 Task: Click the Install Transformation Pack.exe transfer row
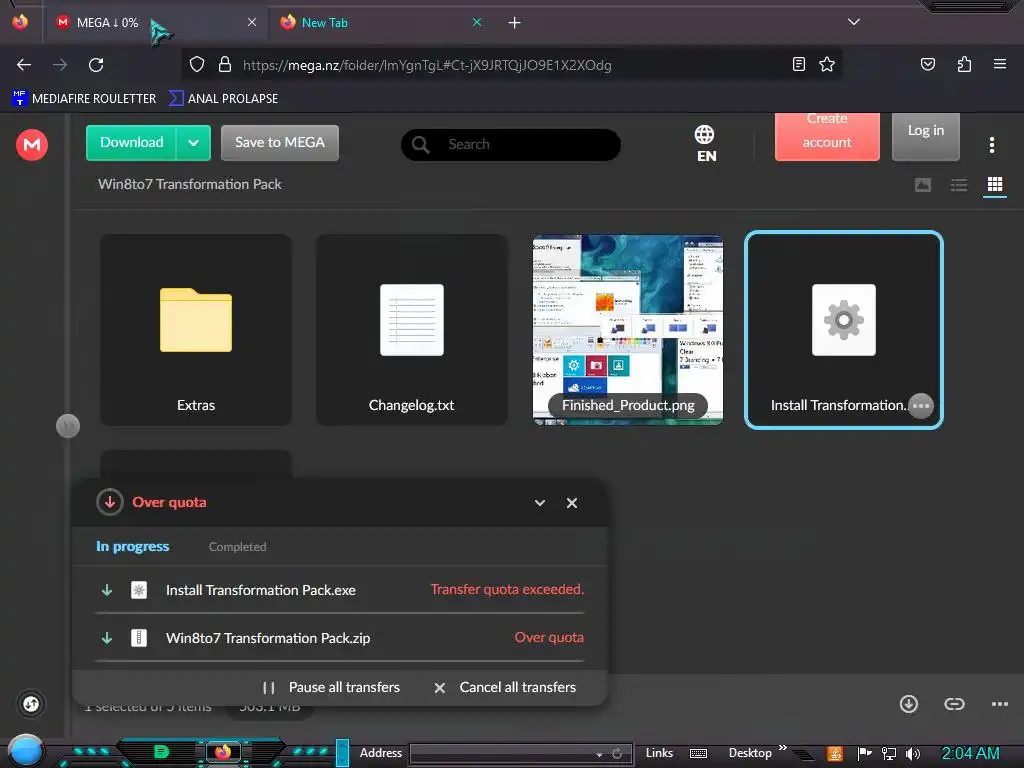point(339,590)
